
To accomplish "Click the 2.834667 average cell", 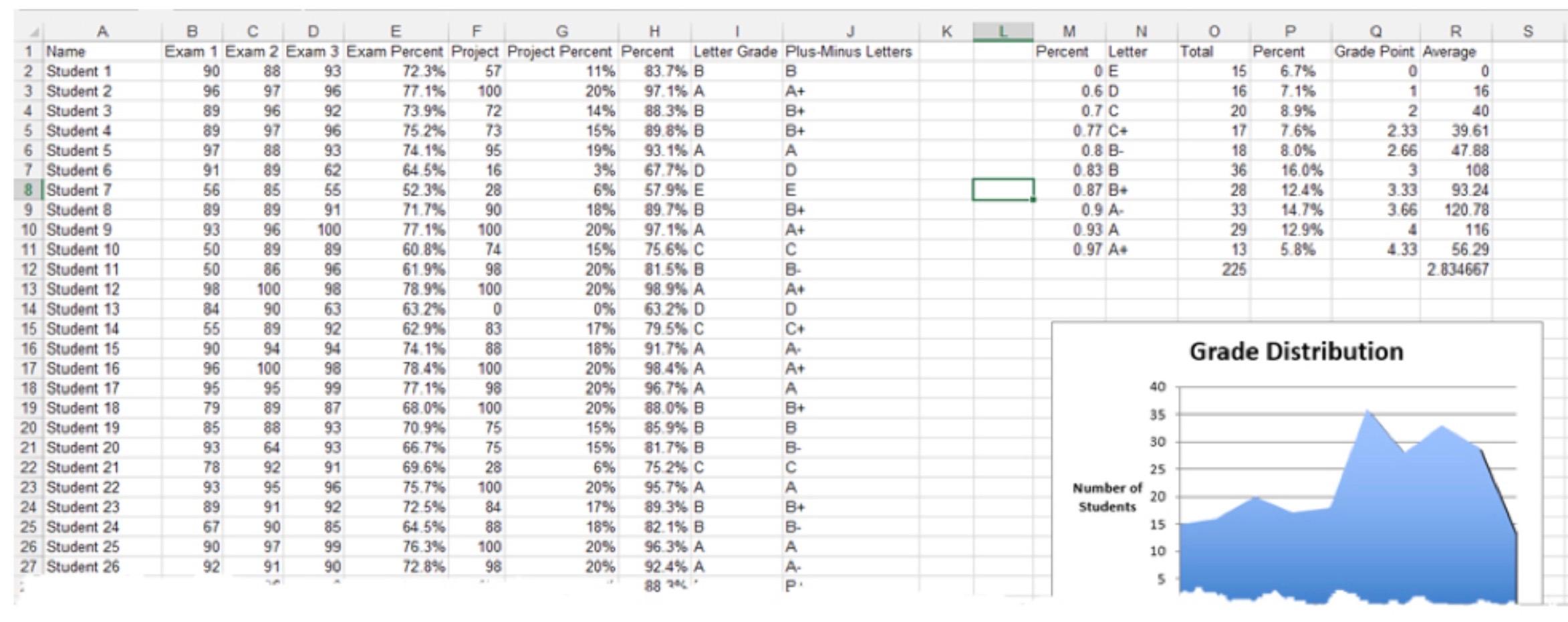I will pyautogui.click(x=1456, y=270).
